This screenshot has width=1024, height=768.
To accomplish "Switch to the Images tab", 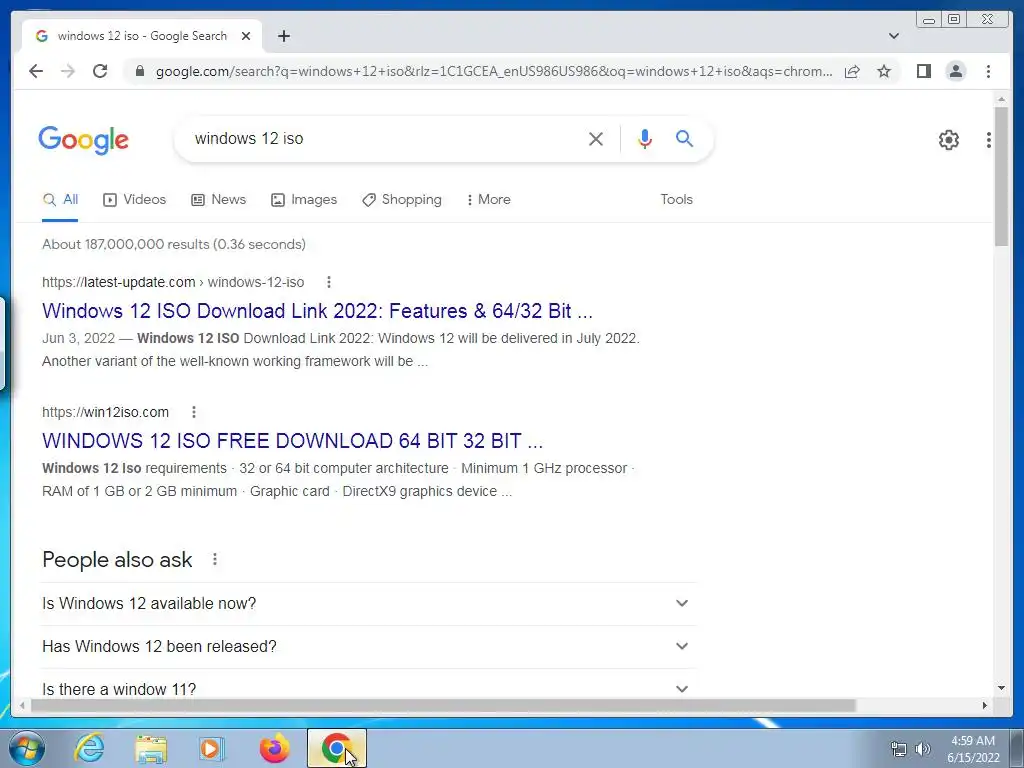I will 304,200.
